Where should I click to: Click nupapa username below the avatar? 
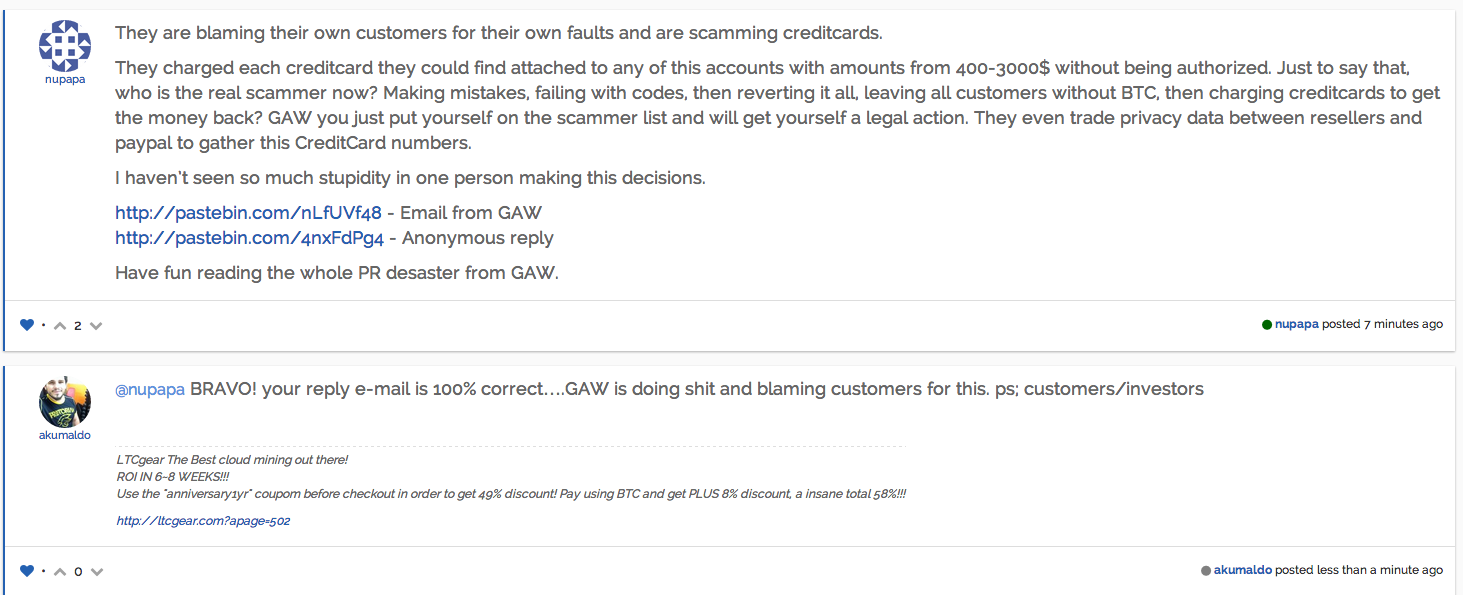pos(65,79)
